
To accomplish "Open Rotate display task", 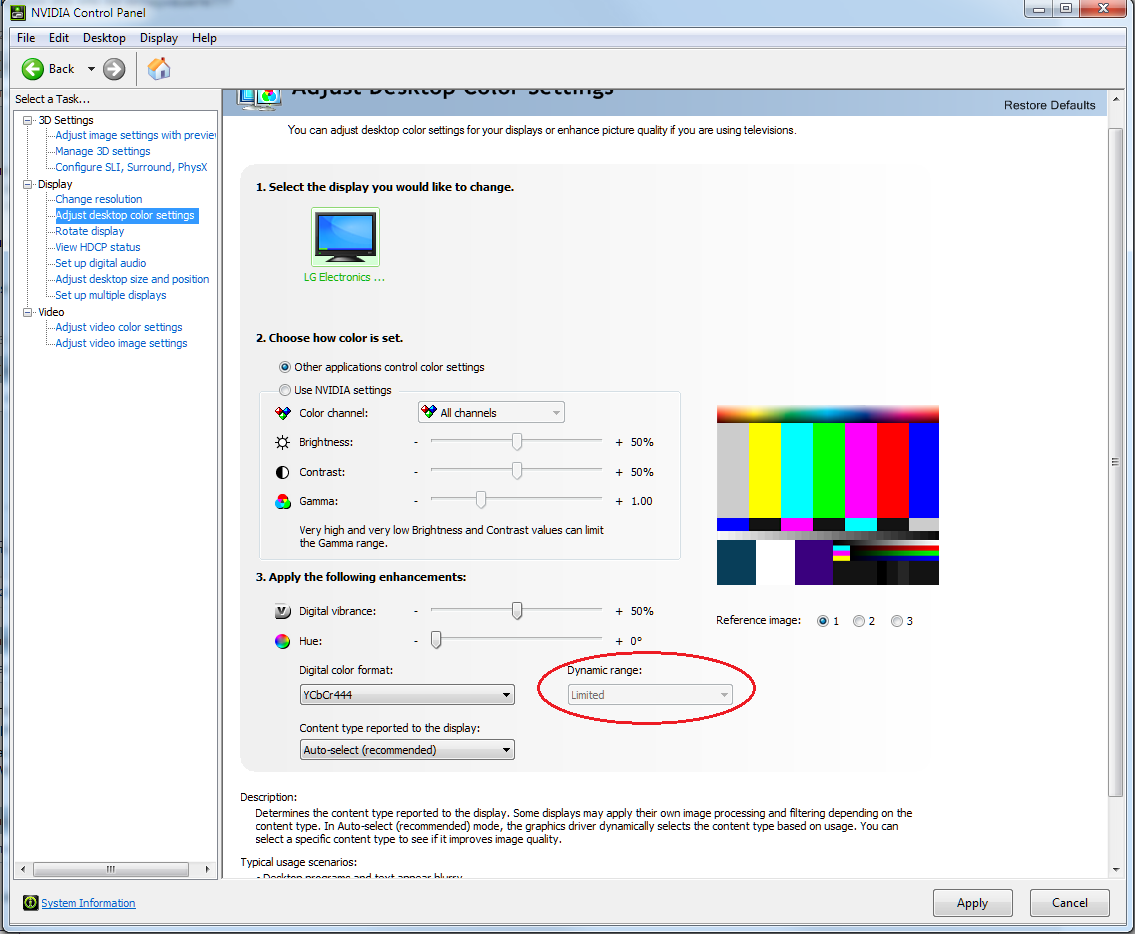I will click(90, 232).
